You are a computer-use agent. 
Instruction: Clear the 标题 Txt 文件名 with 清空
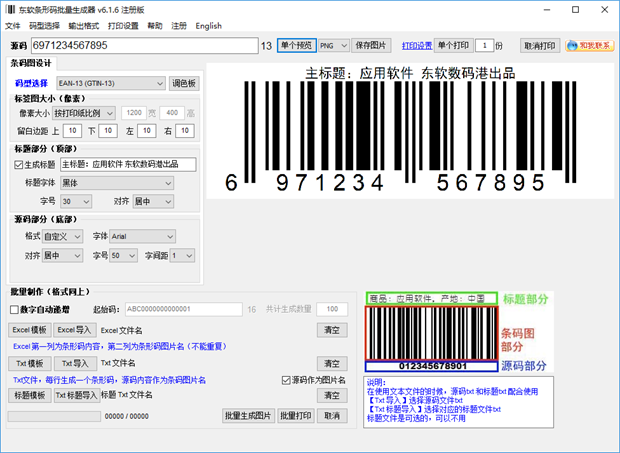(332, 395)
